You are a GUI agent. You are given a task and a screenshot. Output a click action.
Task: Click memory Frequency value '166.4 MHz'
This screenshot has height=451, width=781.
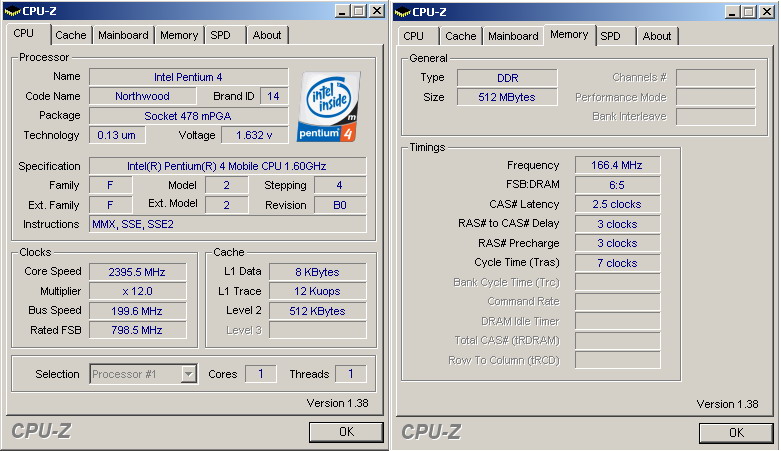click(617, 165)
